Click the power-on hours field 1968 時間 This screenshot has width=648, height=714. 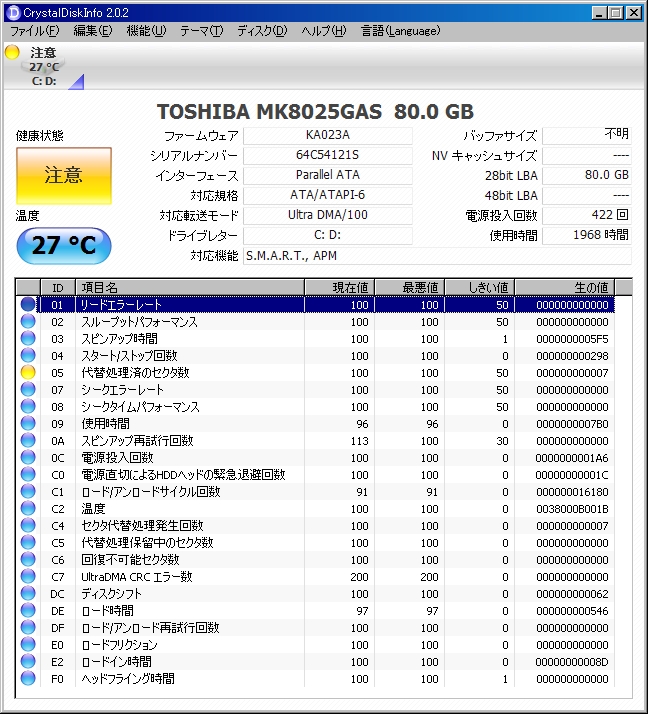tap(587, 235)
